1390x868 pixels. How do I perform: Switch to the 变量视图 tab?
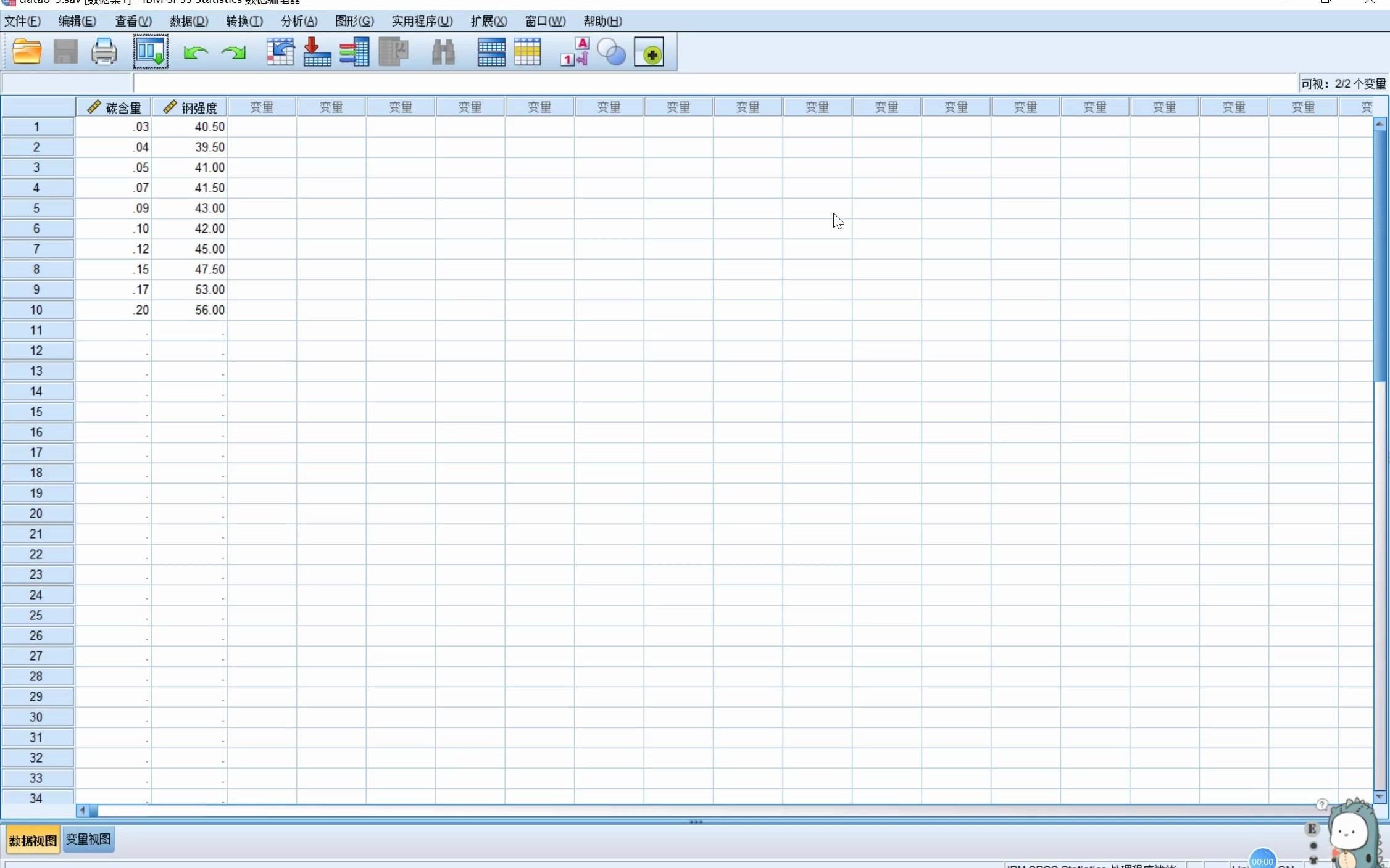(88, 839)
